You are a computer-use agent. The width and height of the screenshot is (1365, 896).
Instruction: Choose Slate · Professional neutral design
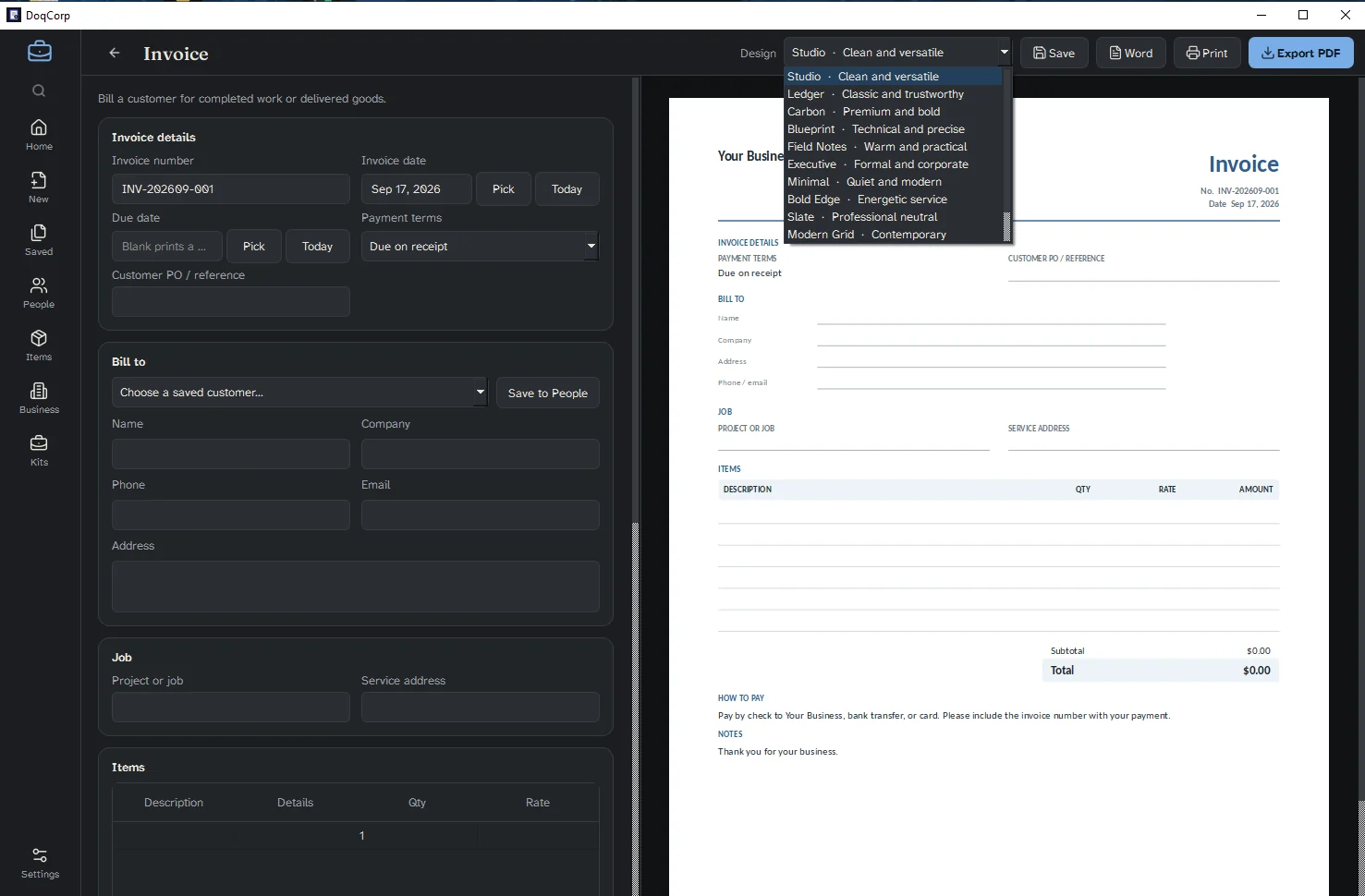(x=893, y=217)
